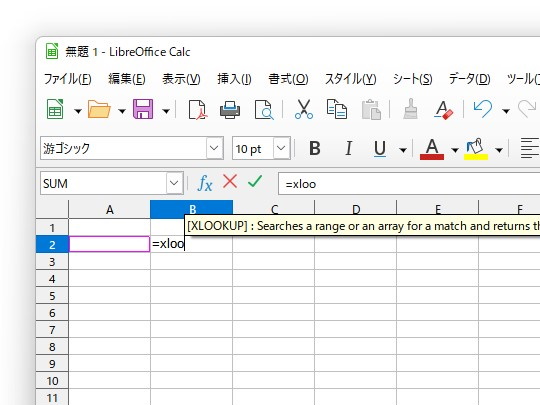
Task: Select row 5 header
Action: coord(52,295)
